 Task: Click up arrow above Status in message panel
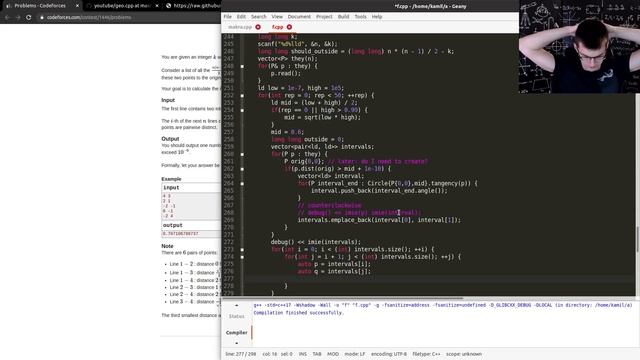(x=236, y=305)
